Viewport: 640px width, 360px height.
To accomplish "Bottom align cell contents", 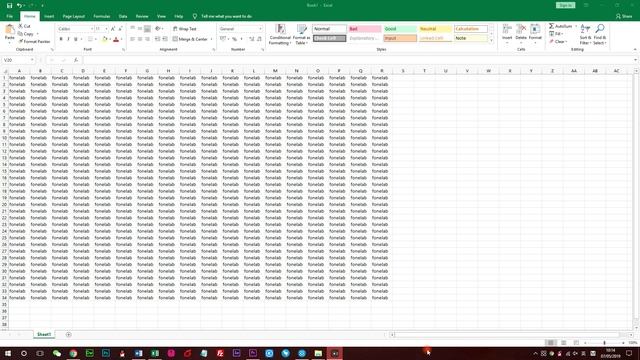I will [x=147, y=29].
